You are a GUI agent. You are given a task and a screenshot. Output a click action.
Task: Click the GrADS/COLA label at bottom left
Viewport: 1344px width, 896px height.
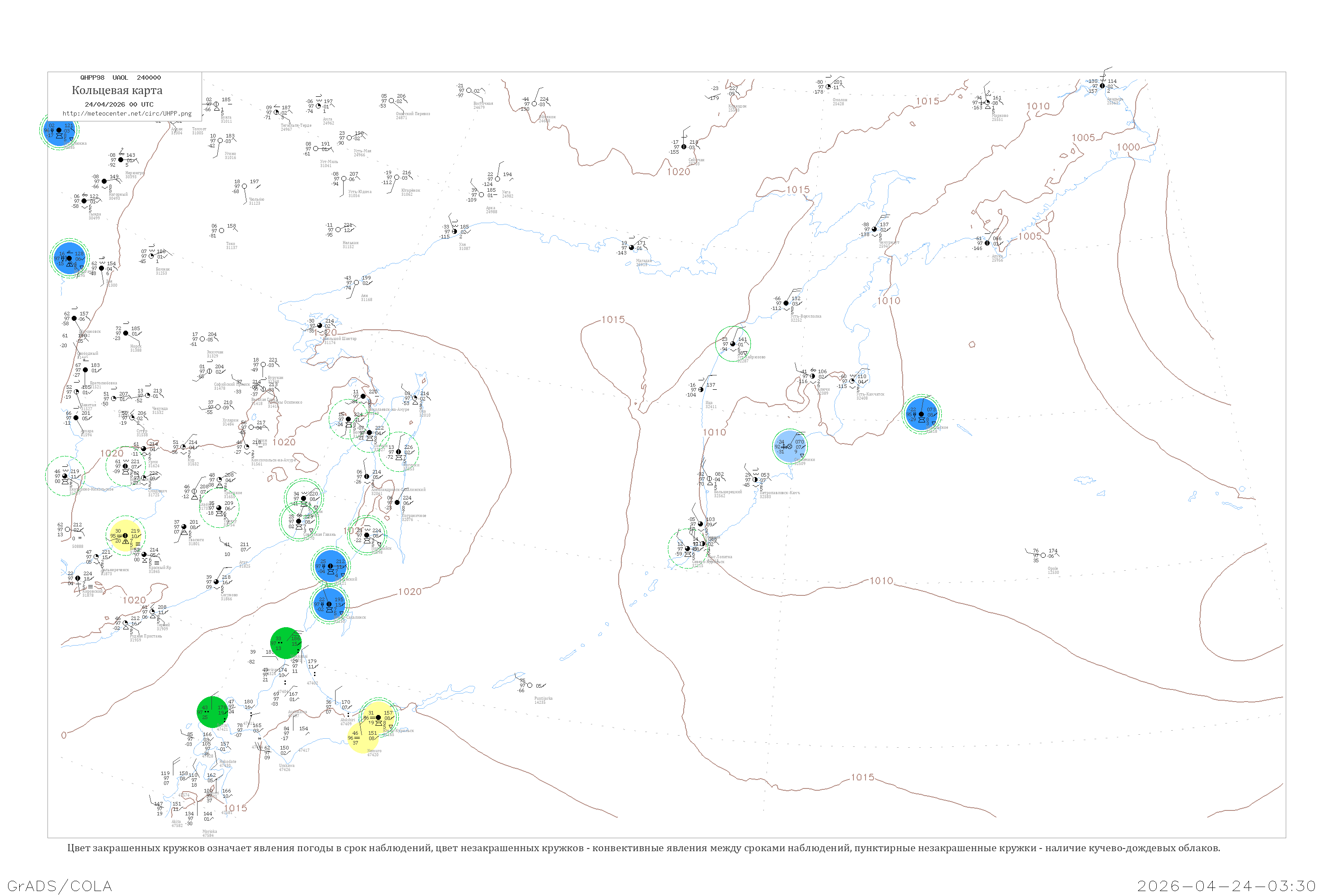pos(60,886)
